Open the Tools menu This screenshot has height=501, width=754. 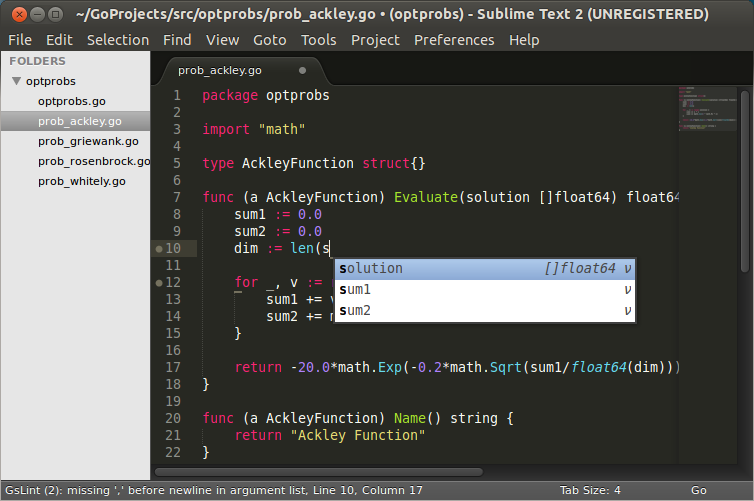[x=319, y=40]
